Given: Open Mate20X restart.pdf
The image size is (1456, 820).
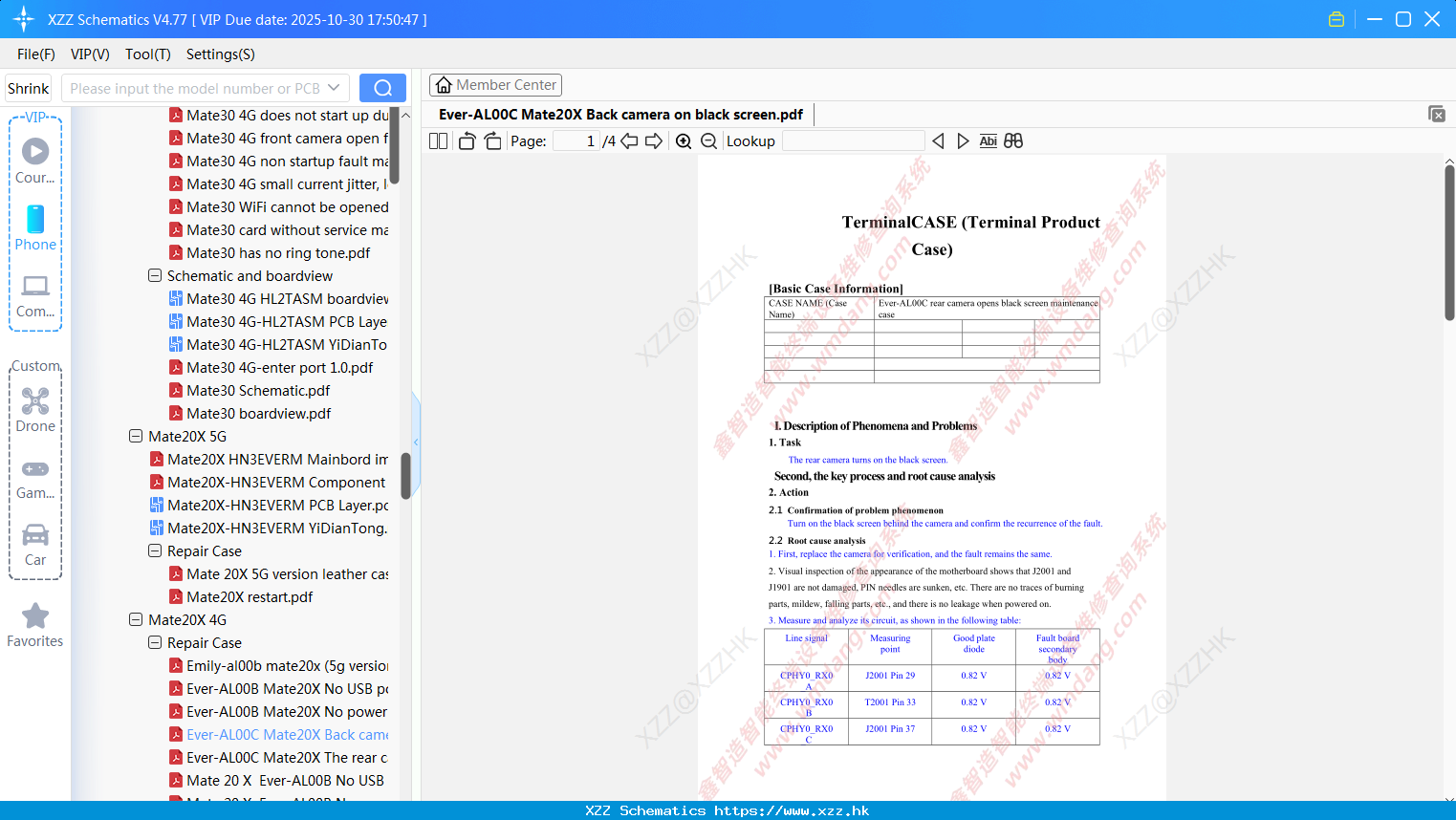Looking at the screenshot, I should [250, 596].
